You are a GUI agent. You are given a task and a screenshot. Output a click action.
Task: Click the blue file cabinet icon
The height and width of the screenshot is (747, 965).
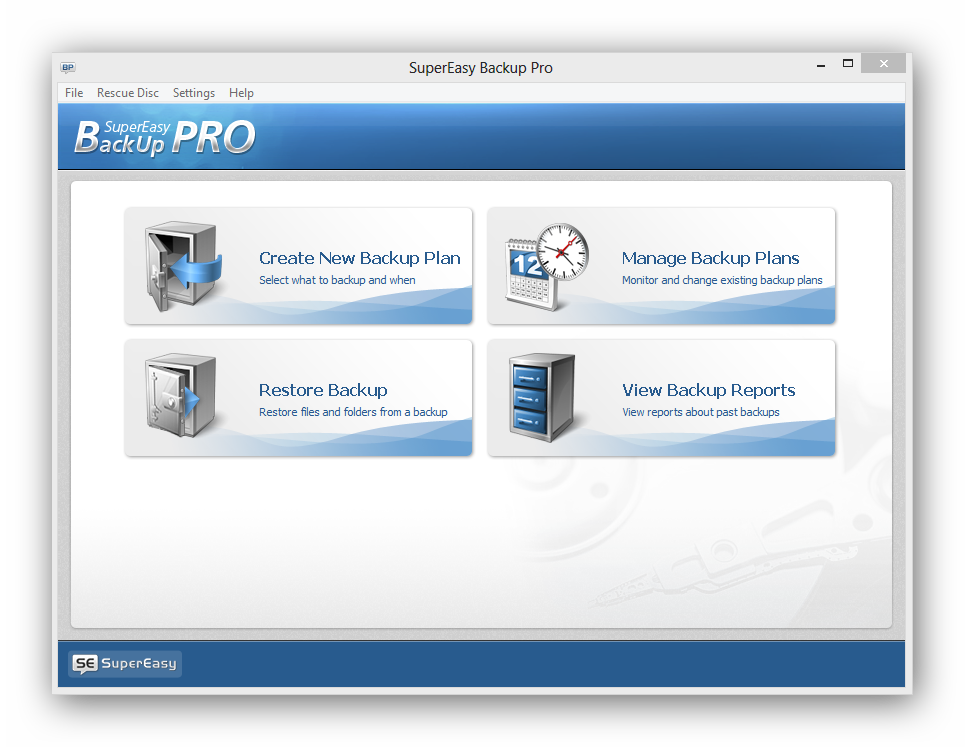[542, 397]
